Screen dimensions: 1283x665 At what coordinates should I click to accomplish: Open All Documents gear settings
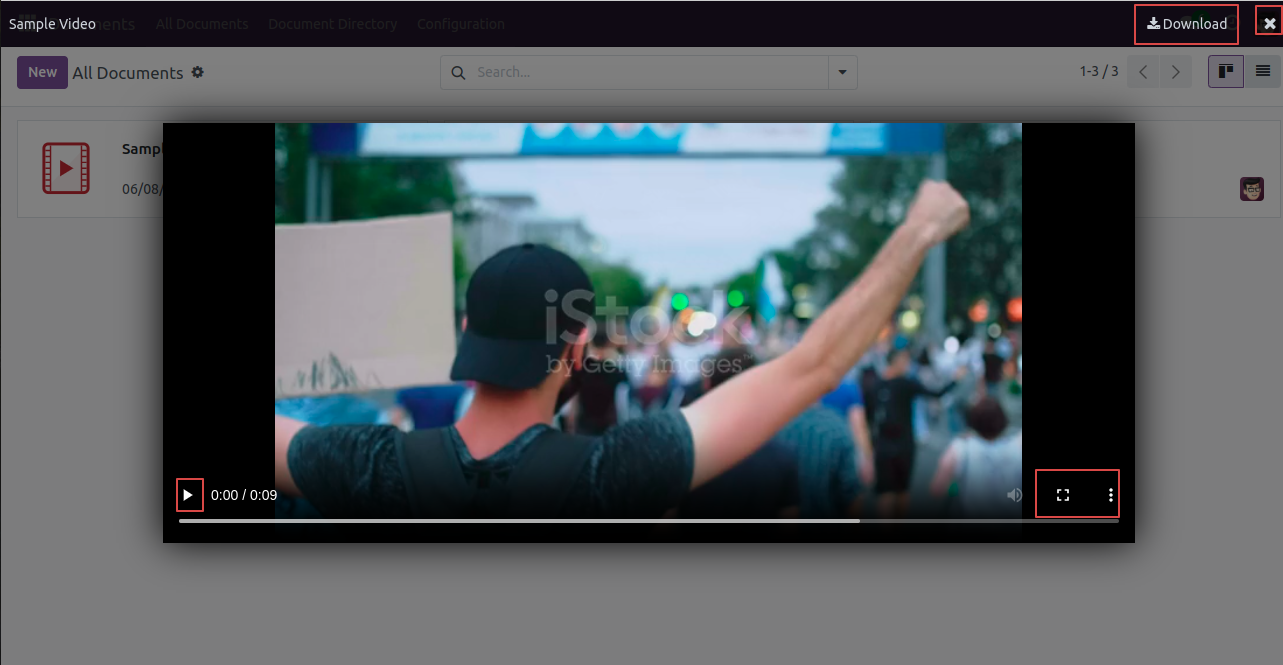click(198, 72)
